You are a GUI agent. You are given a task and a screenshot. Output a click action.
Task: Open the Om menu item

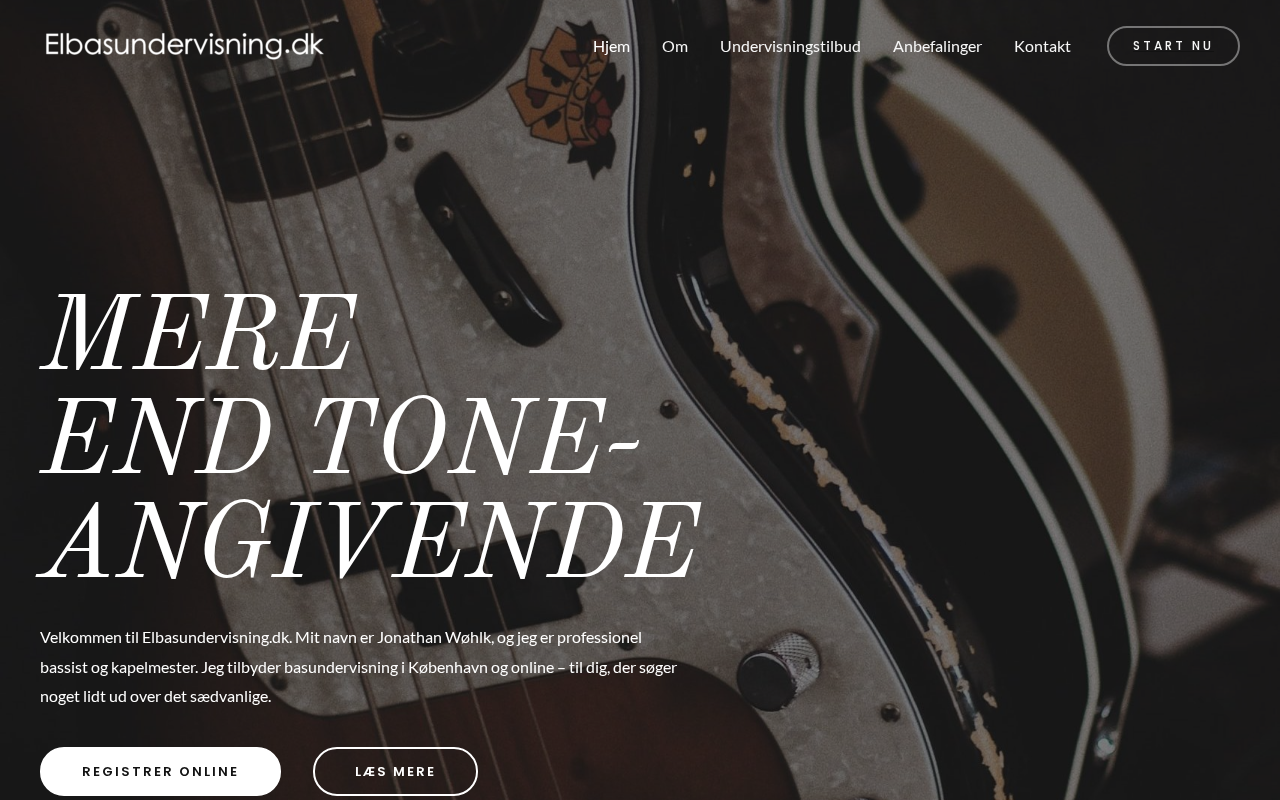(675, 46)
